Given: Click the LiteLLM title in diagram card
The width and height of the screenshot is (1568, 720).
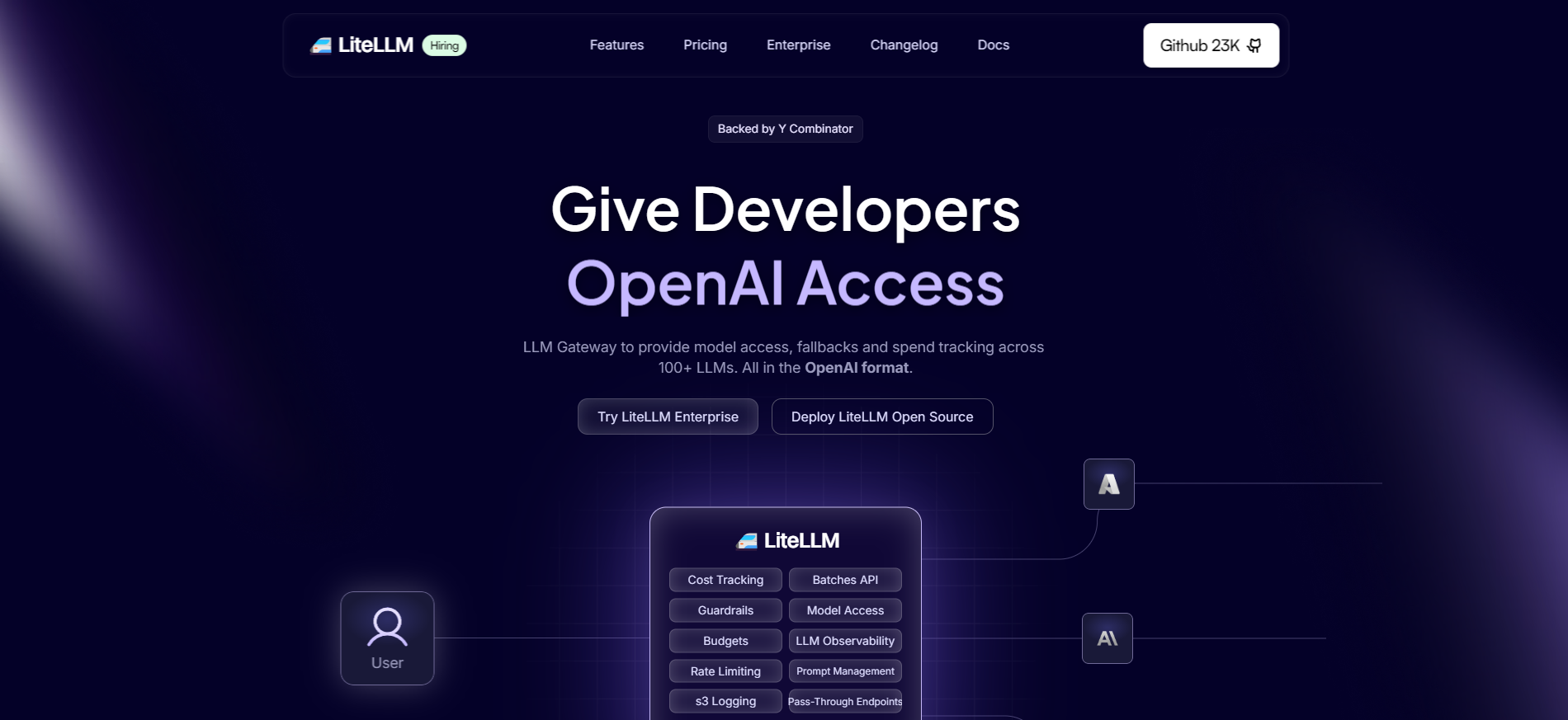Looking at the screenshot, I should coord(801,541).
